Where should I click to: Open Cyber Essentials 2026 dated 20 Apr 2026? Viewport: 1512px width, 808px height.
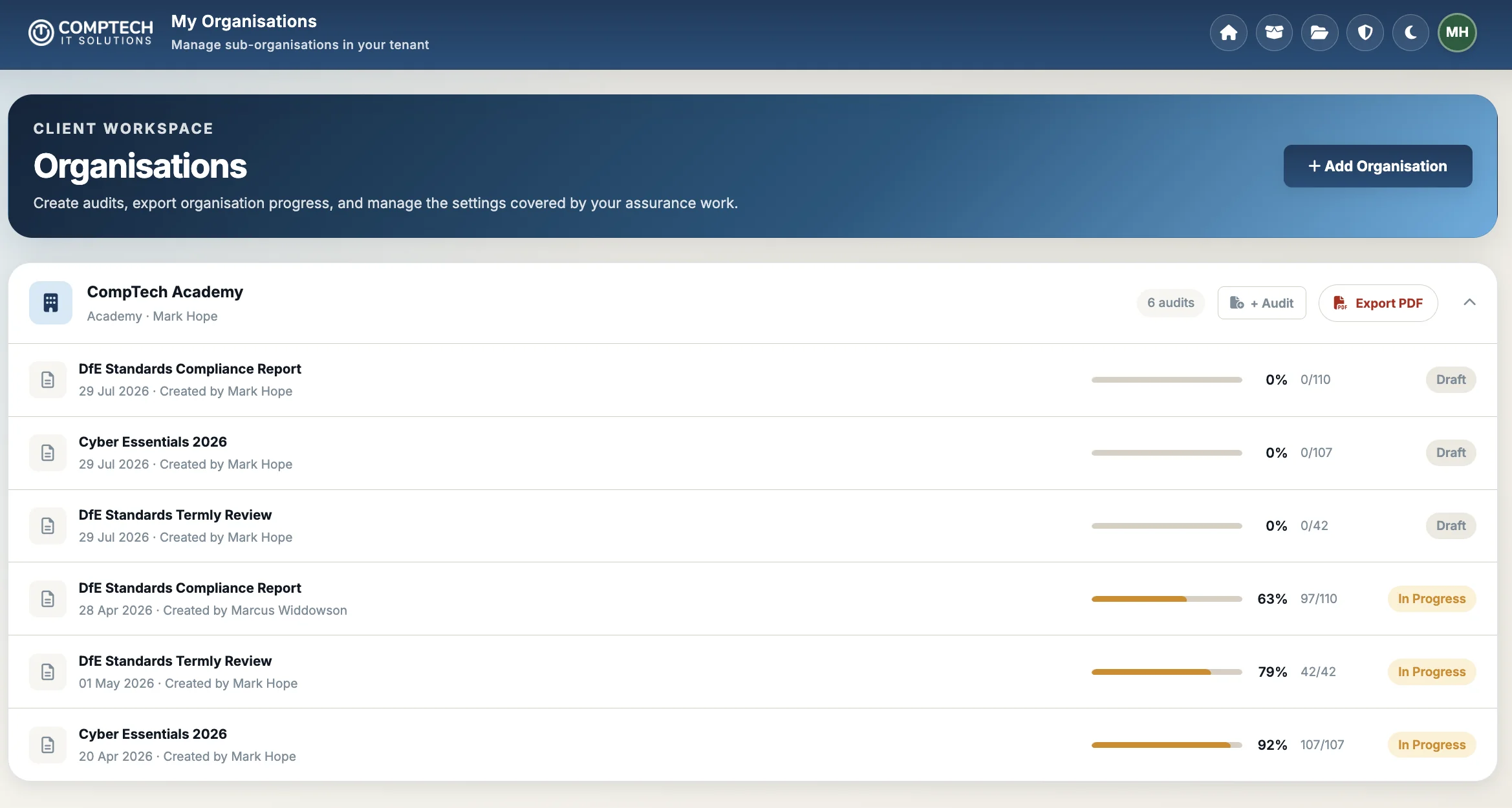[x=753, y=745]
